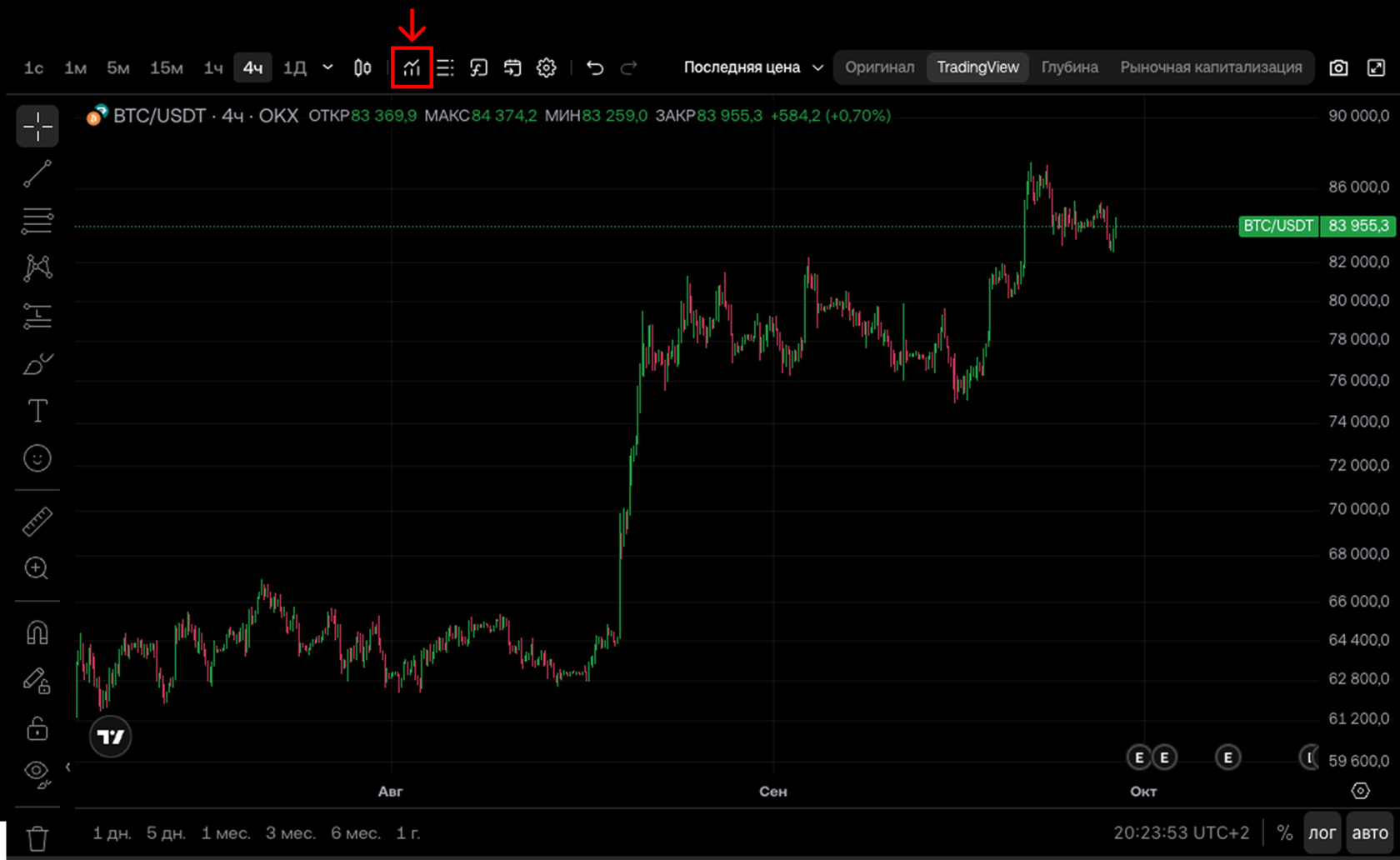Open the 'Последняя цена' dropdown

pos(753,67)
